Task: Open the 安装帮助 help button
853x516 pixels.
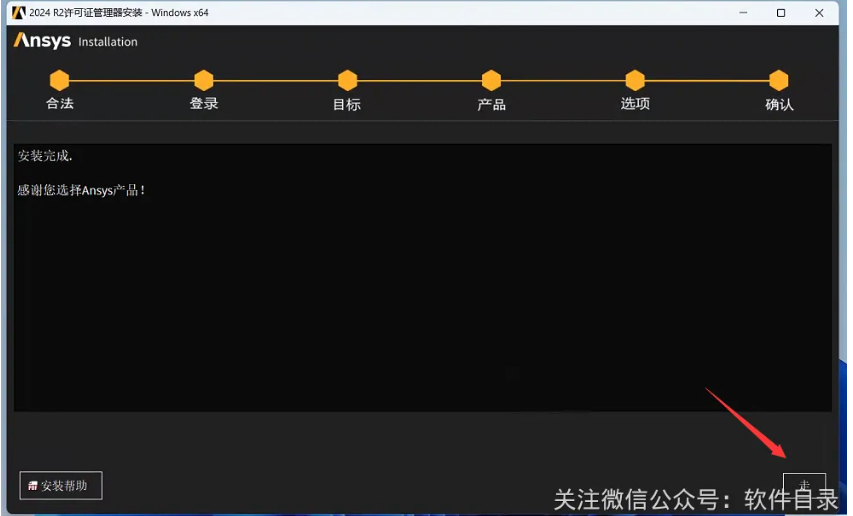Action: click(61, 486)
